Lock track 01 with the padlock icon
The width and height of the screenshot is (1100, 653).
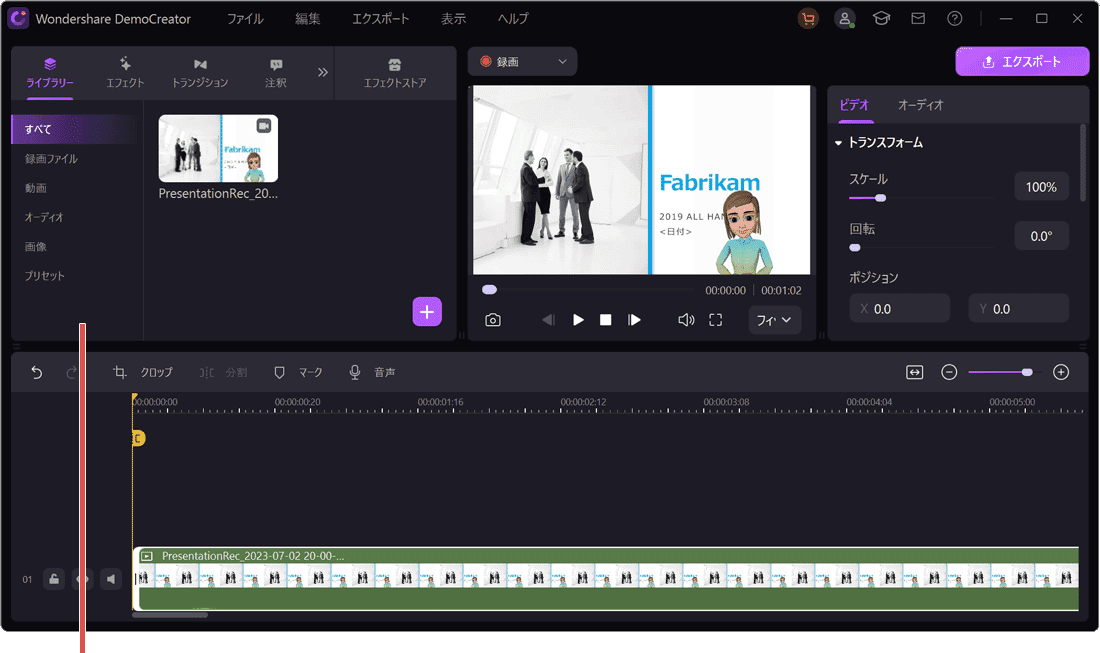53,578
